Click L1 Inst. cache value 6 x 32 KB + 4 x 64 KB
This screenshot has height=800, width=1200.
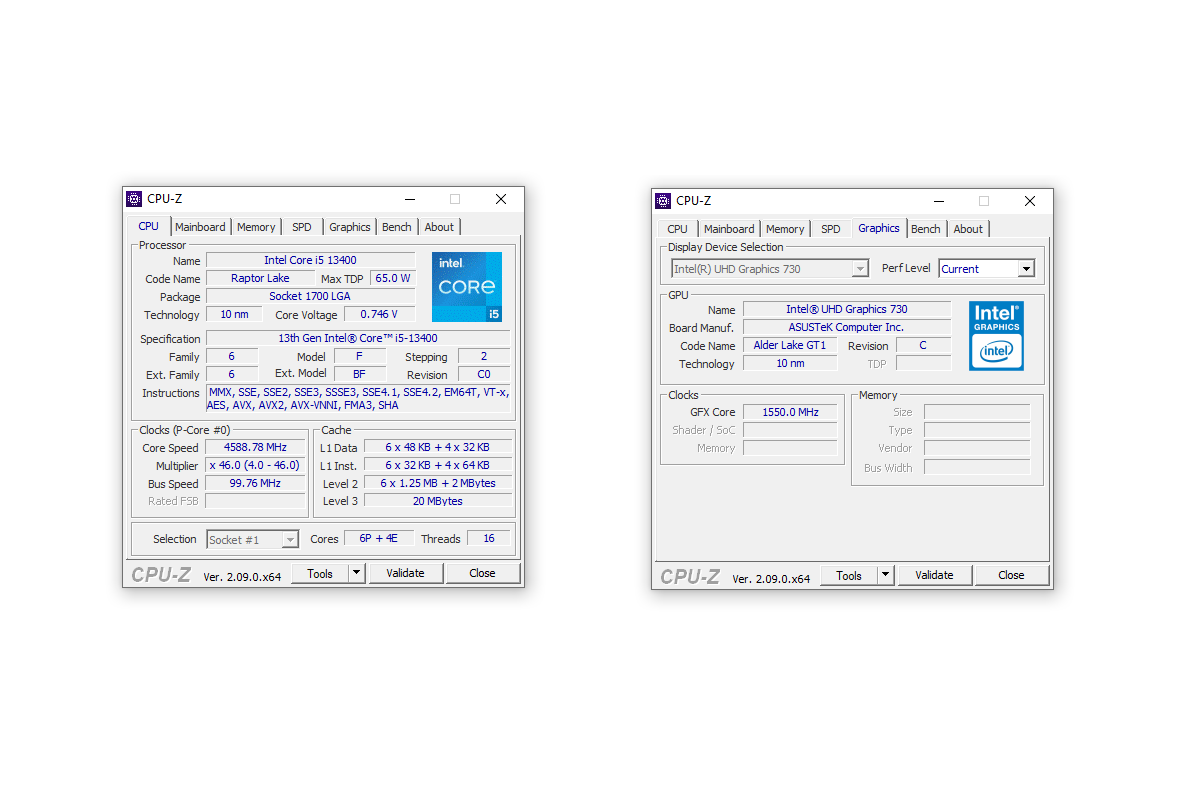[x=437, y=465]
